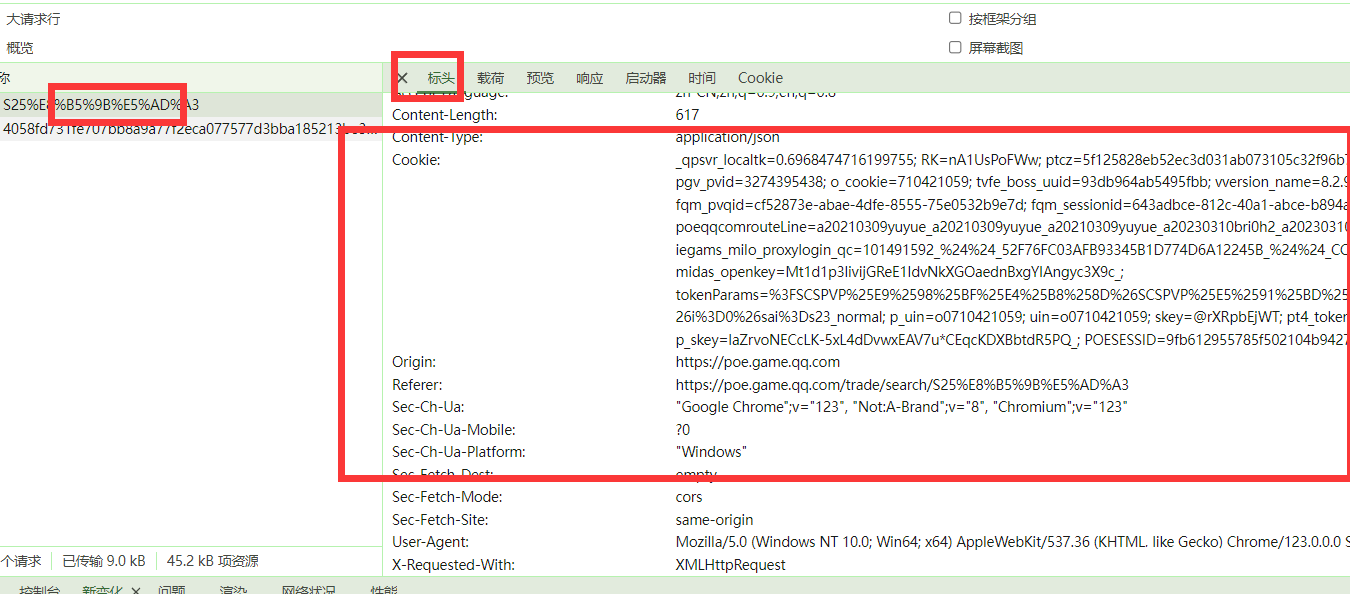Switch to the 标头 tab
Viewport: 1350px width, 594px height.
441,78
